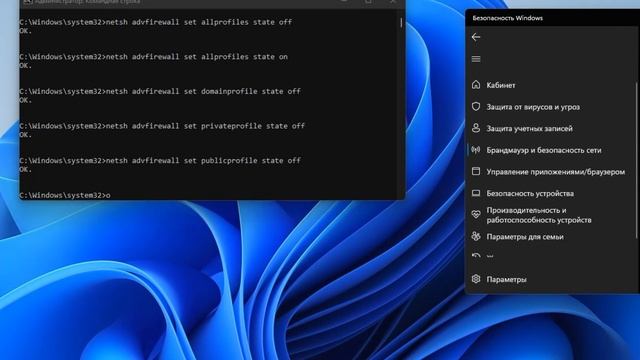This screenshot has height=360, width=640.
Task: Click the heart icon for device health
Action: coord(476,215)
